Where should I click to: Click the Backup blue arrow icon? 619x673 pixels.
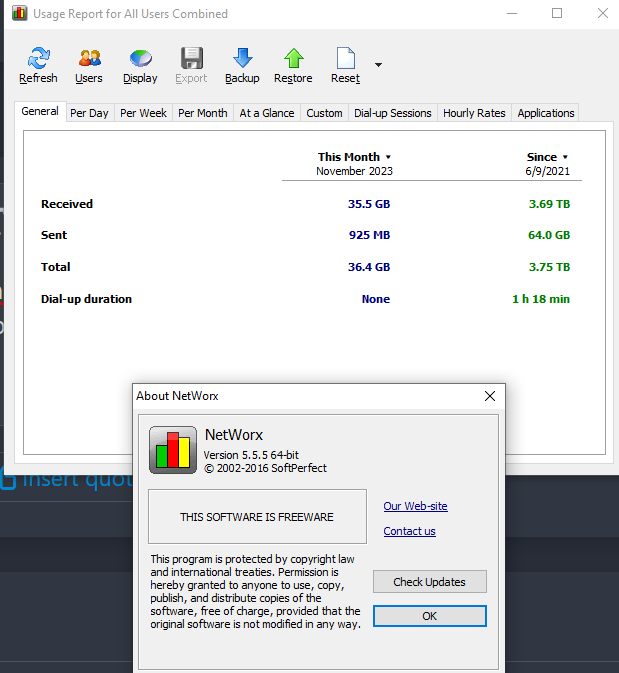tap(243, 58)
